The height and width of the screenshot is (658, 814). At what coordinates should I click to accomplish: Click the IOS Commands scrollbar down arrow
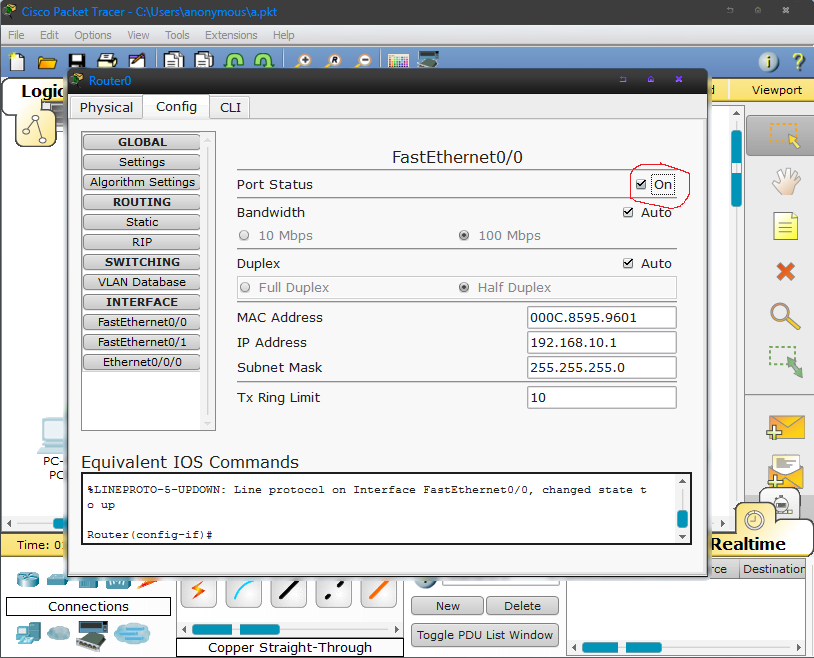pos(683,537)
